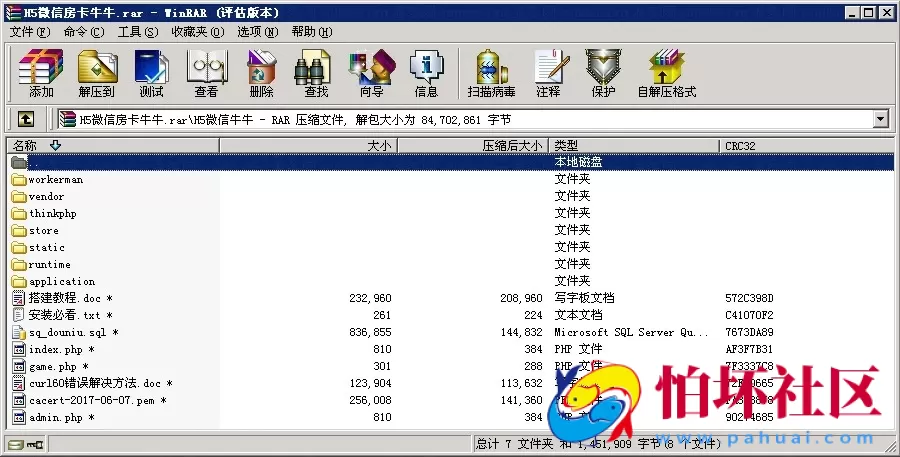This screenshot has height=457, width=900.
Task: Click the 保护 (Protect) shield icon
Action: (x=603, y=73)
